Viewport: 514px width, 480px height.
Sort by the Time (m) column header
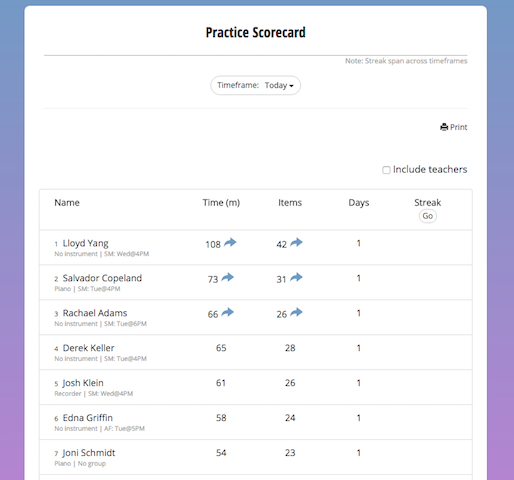coord(221,203)
